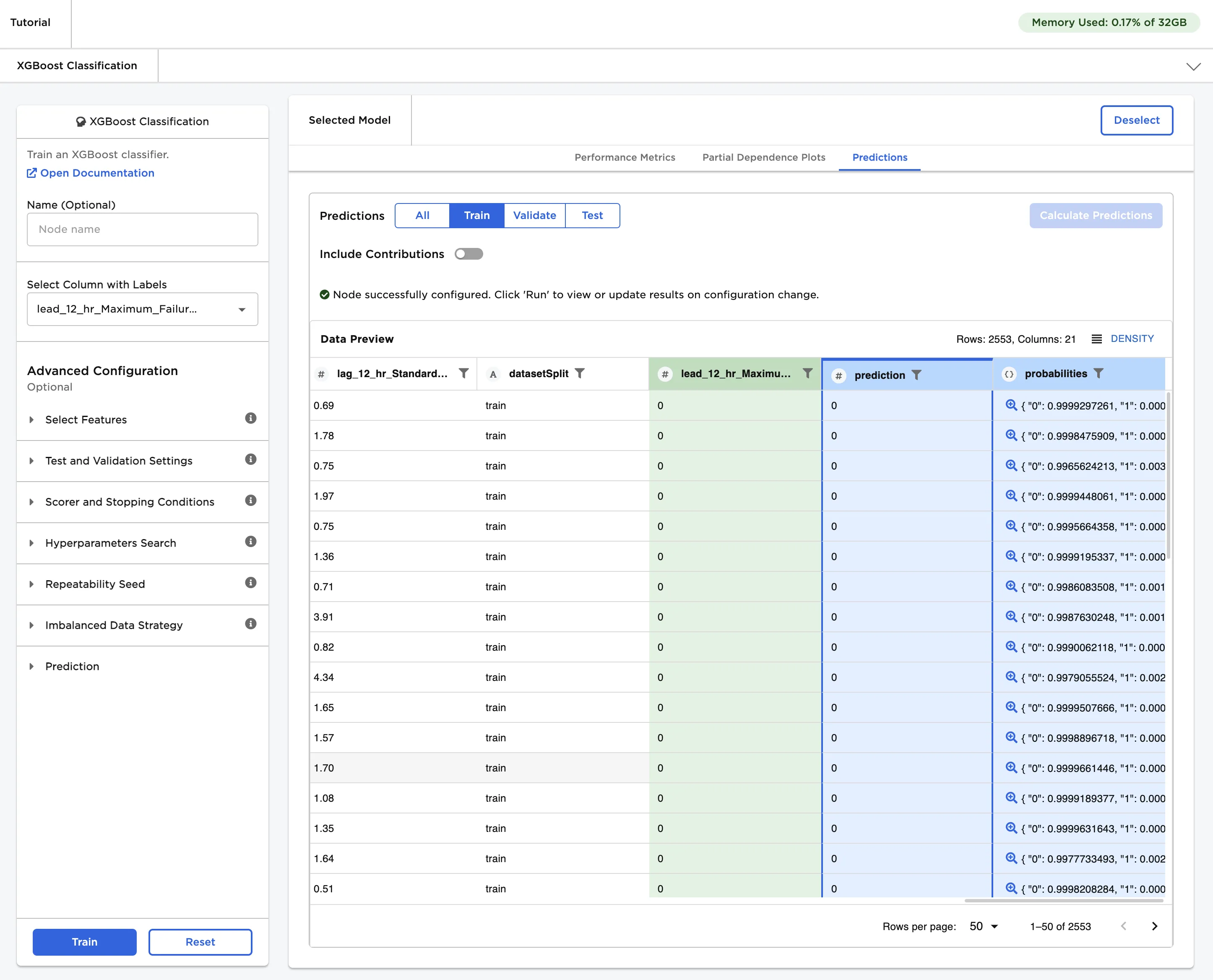Click info icon beside Imbalanced Data Strategy

[x=251, y=624]
